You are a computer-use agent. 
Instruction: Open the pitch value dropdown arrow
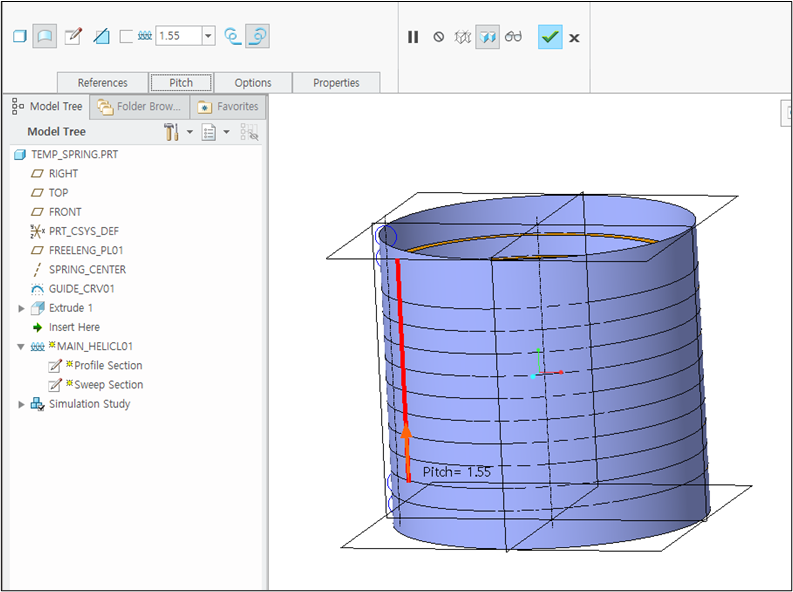point(208,36)
